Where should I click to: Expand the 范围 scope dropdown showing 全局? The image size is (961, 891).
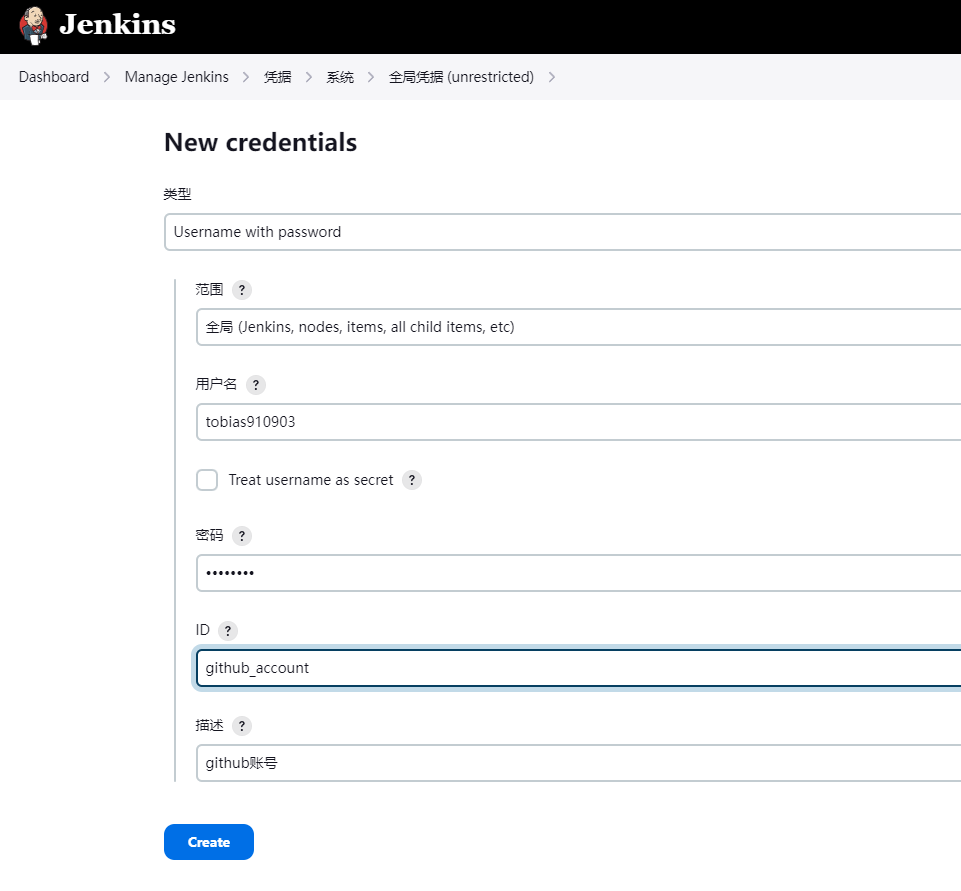pos(579,327)
